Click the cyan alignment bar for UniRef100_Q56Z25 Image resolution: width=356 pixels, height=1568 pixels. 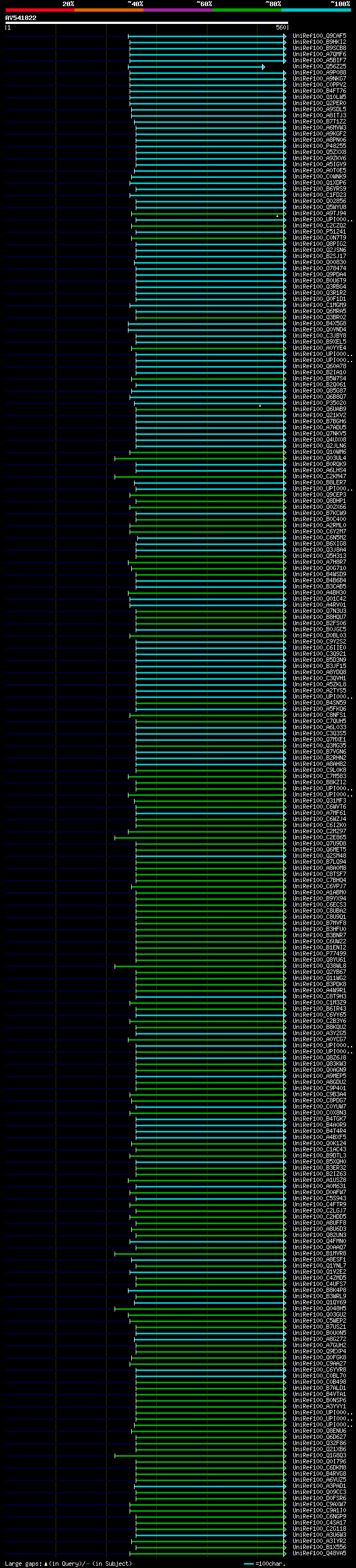coord(196,67)
